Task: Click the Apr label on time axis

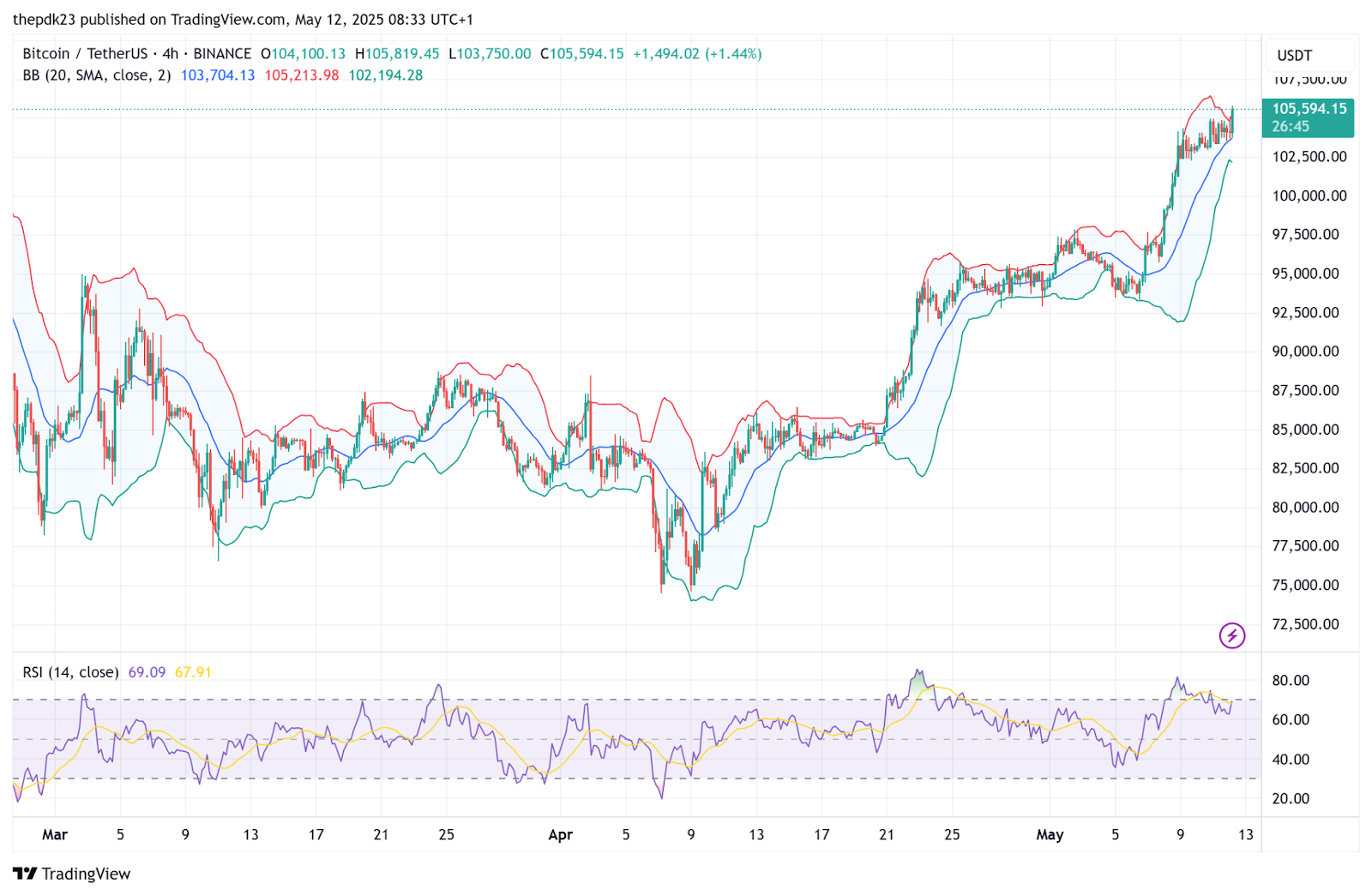Action: pos(560,834)
